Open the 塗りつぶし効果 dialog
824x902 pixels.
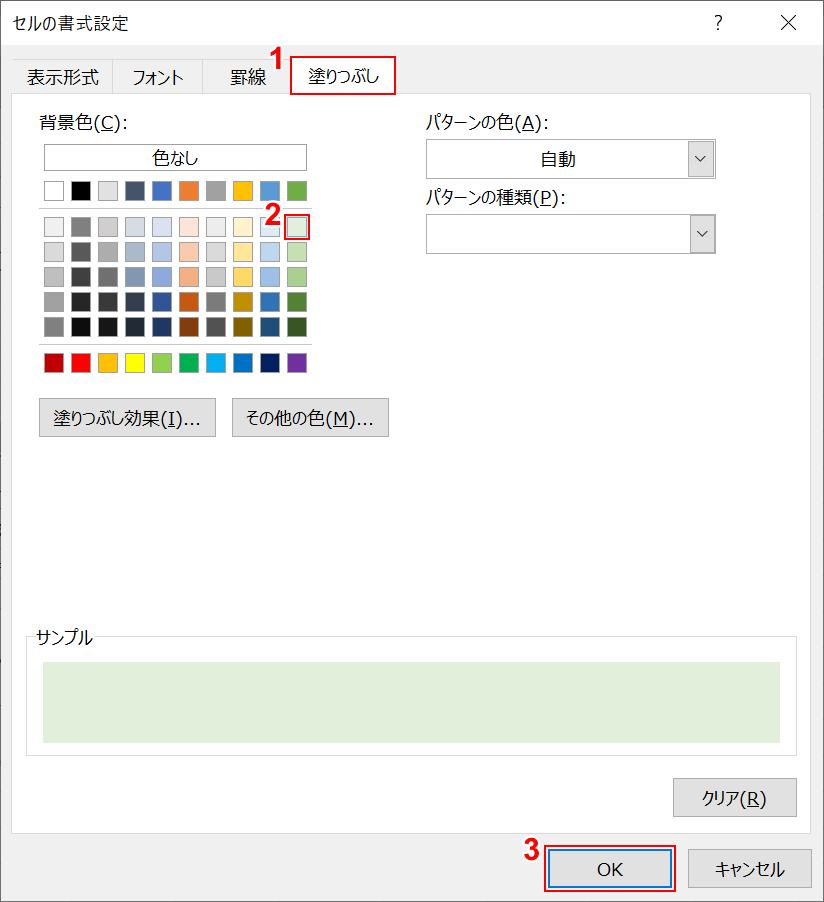pyautogui.click(x=127, y=417)
